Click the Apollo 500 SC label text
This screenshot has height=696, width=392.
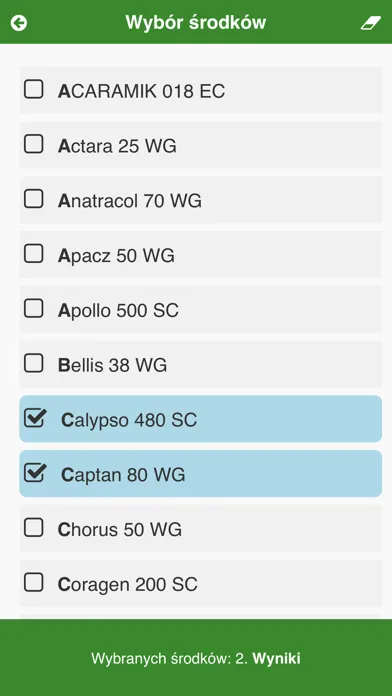pos(118,310)
